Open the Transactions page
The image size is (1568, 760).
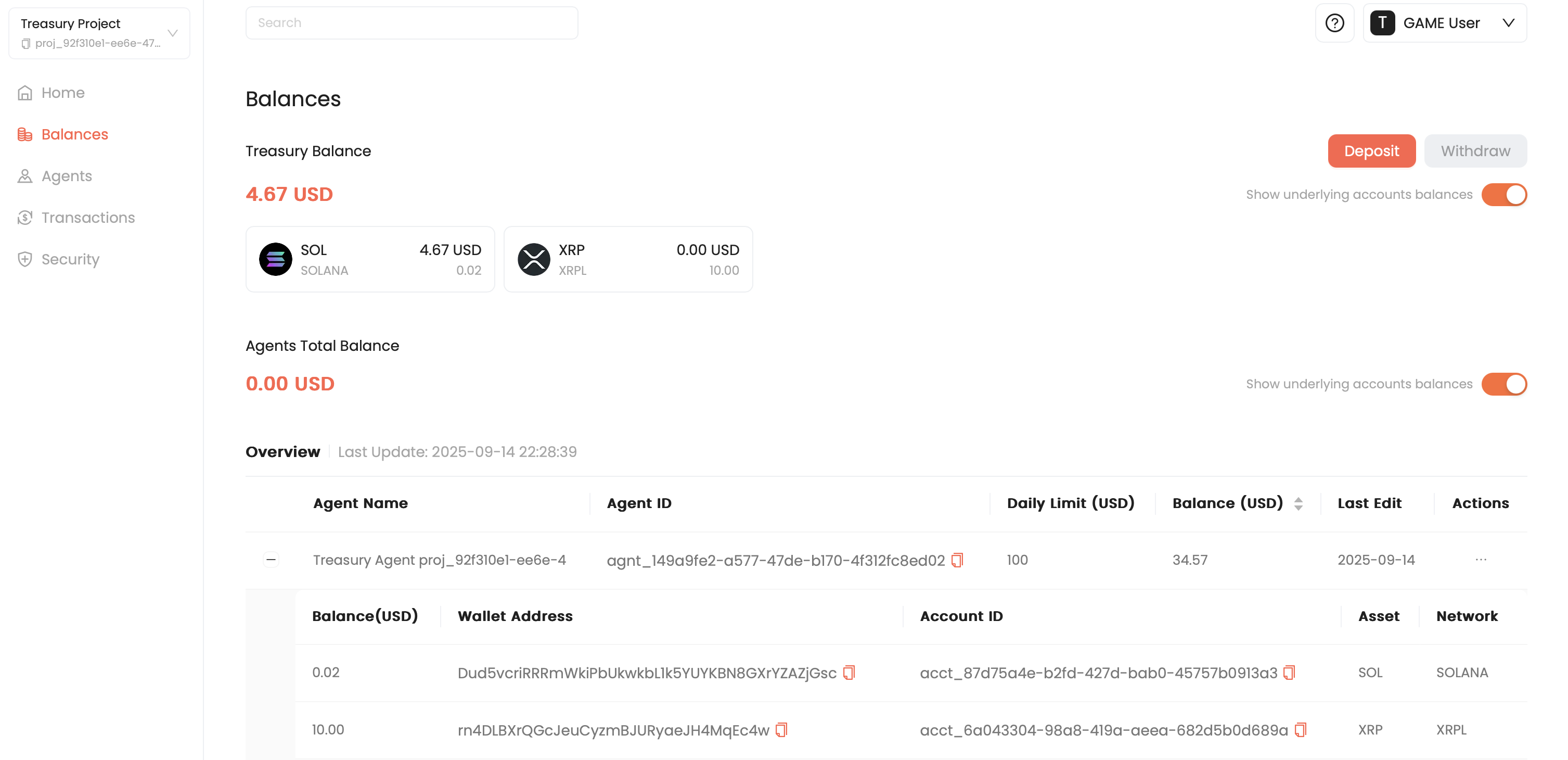tap(87, 218)
